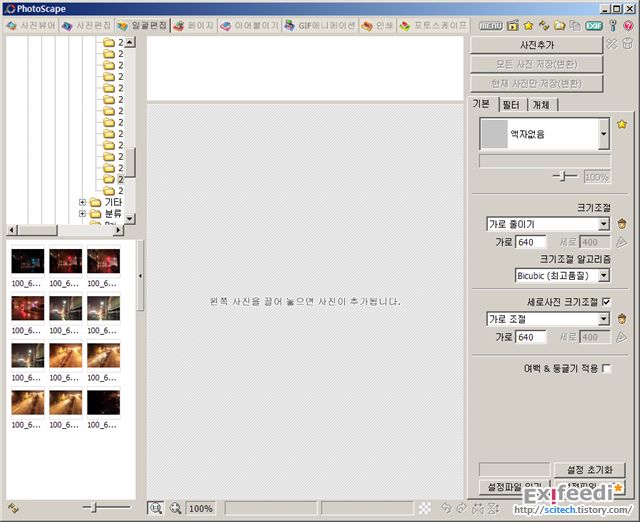This screenshot has height=522, width=640.
Task: Toggle the checkerboard background icon
Action: [424, 508]
